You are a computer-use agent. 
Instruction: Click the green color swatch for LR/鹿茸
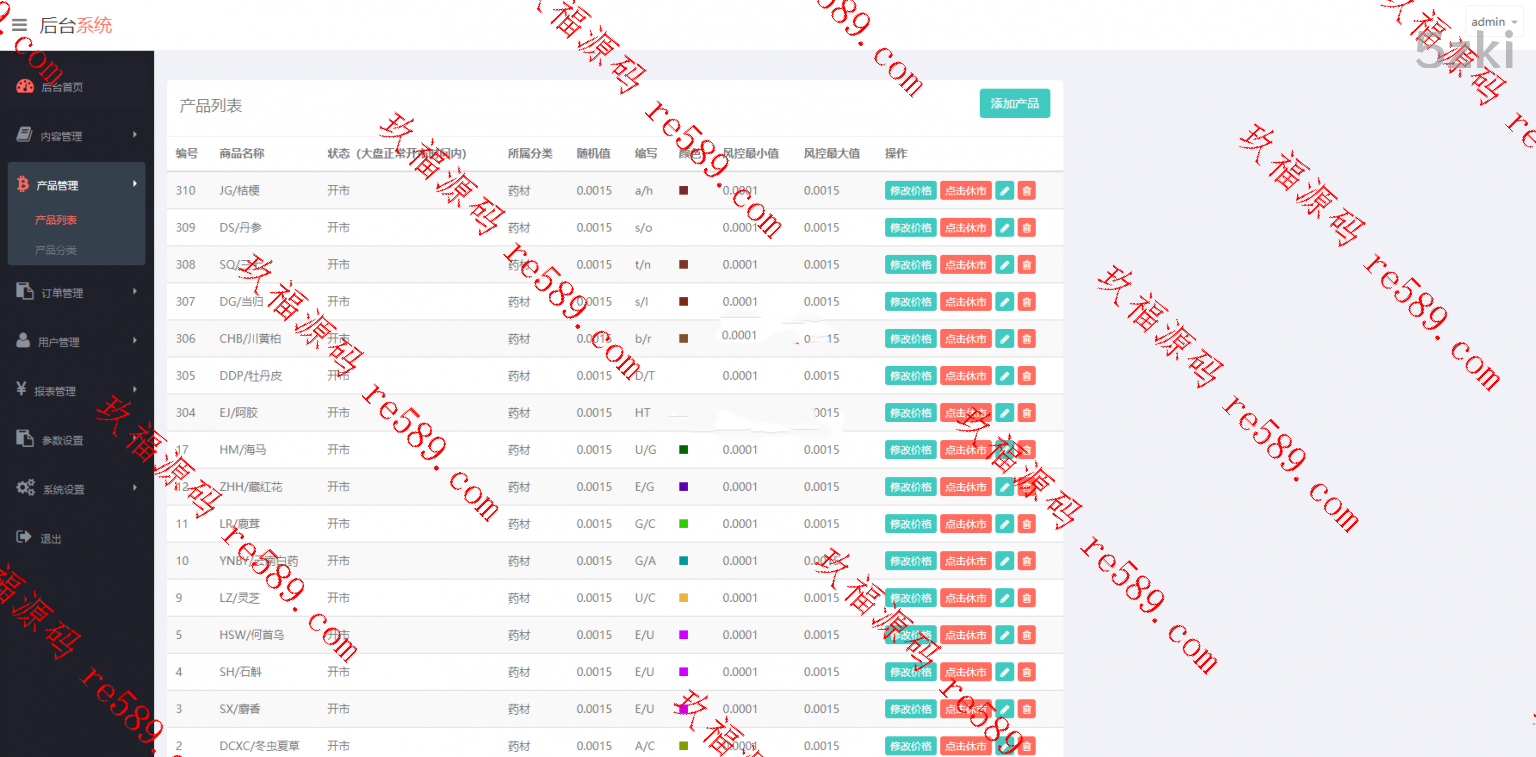click(683, 524)
